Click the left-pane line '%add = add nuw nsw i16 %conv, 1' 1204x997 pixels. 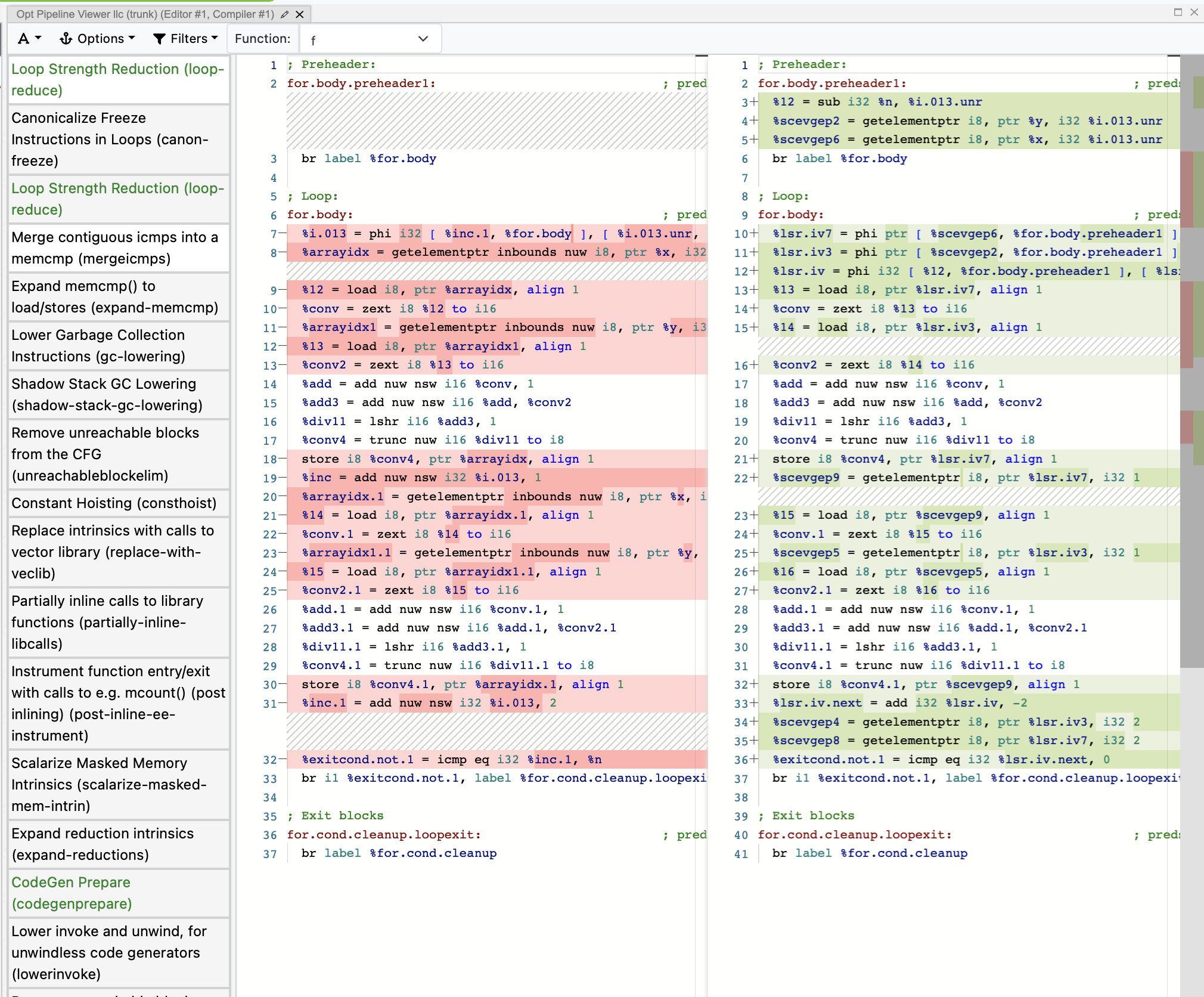click(418, 384)
